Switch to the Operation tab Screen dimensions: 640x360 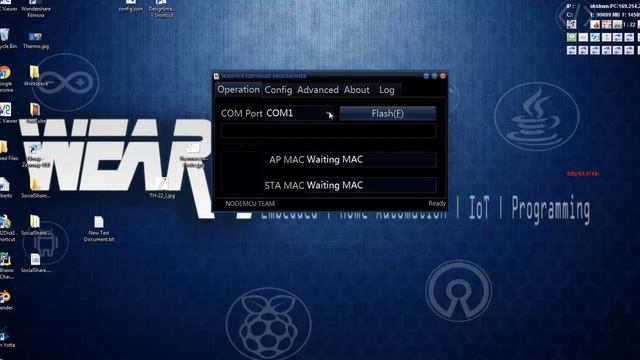coord(238,90)
